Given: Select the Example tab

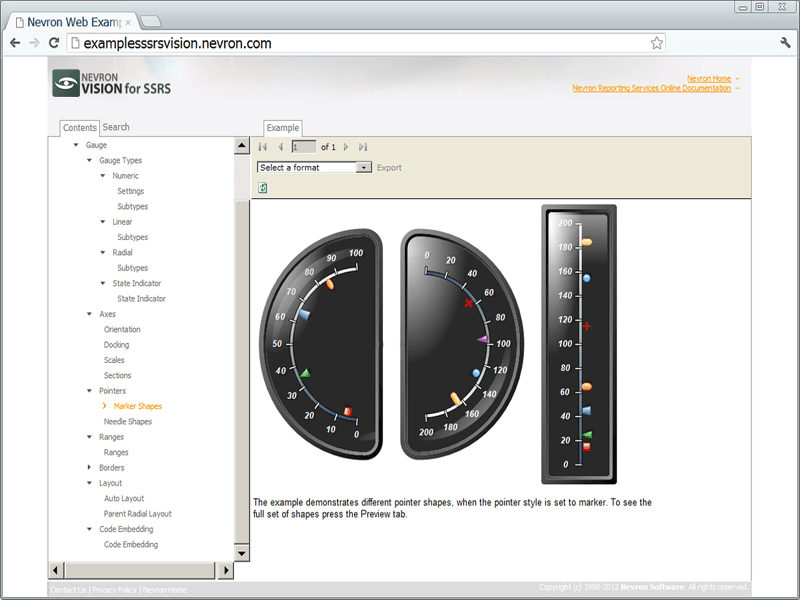Looking at the screenshot, I should (283, 128).
